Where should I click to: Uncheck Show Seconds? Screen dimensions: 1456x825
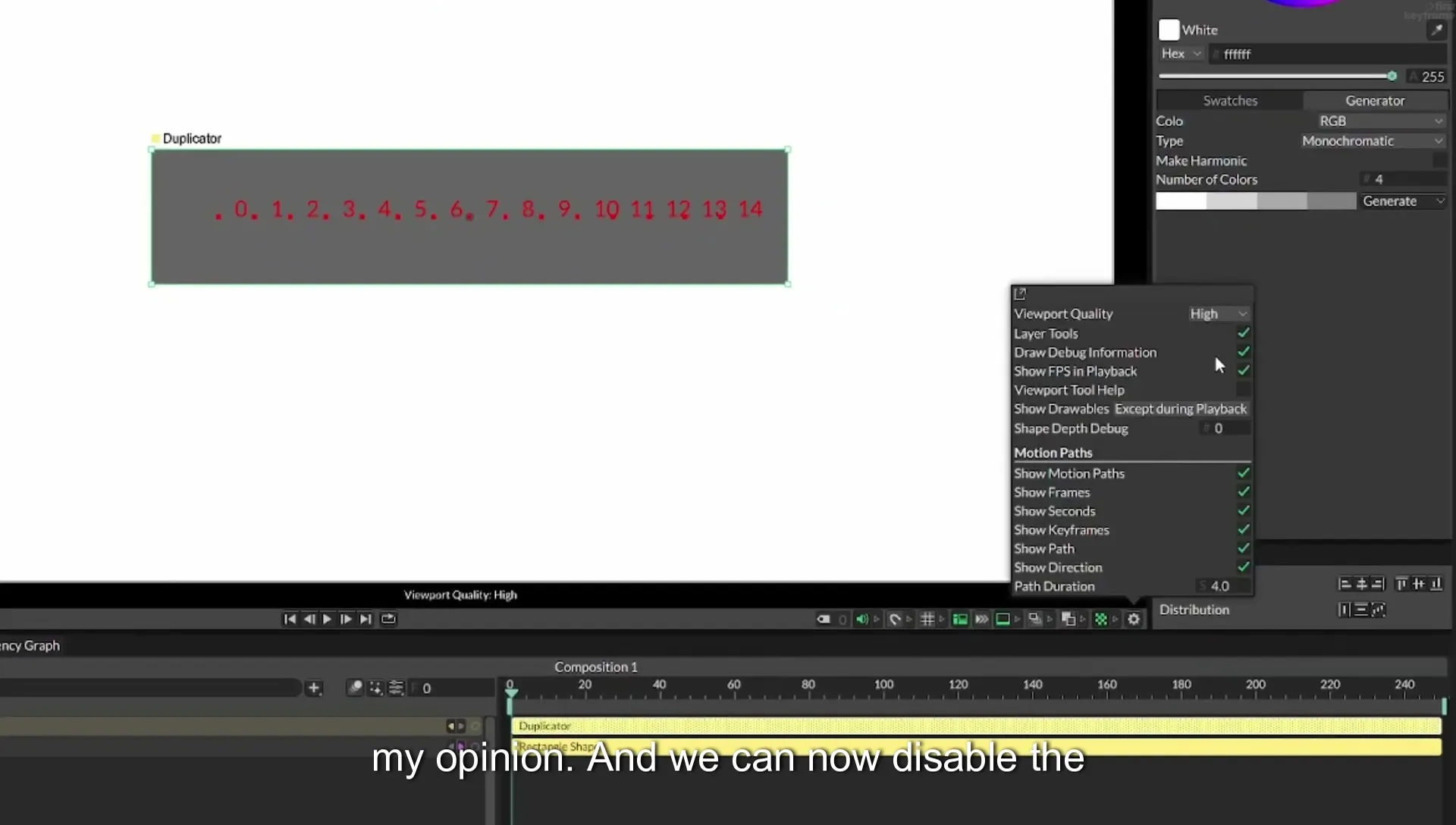coord(1243,511)
